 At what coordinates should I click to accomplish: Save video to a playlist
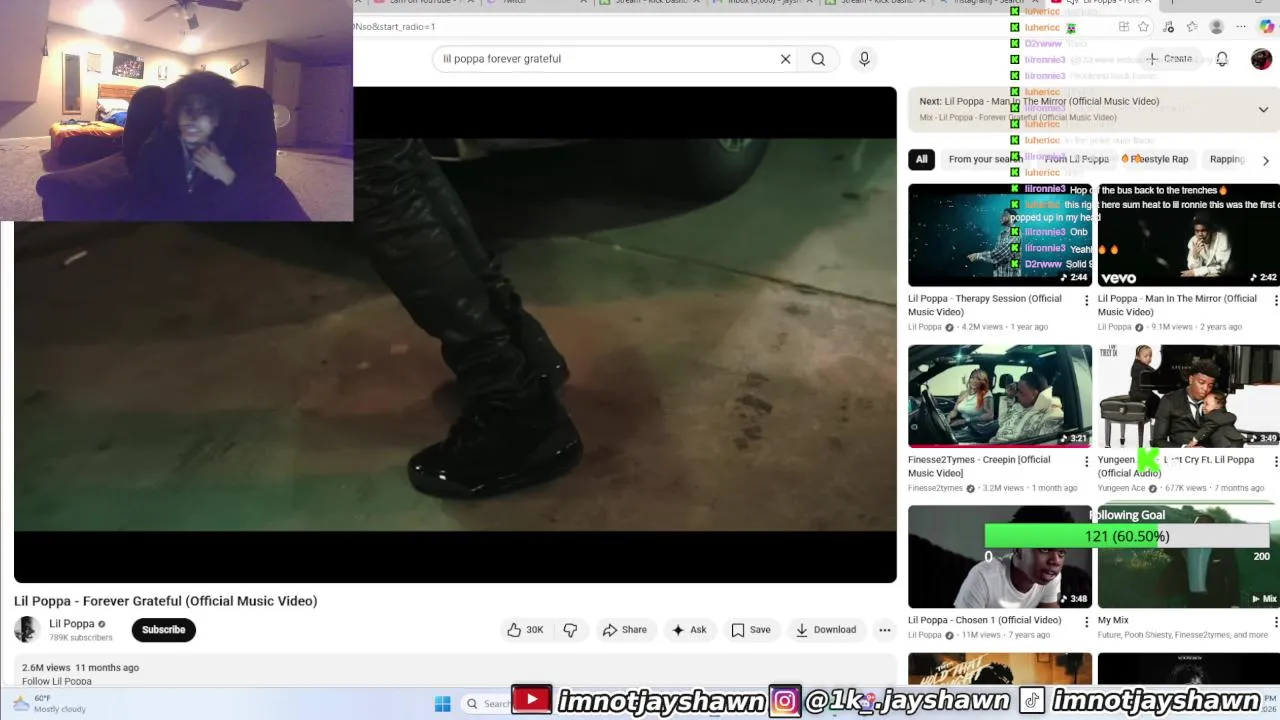[750, 630]
